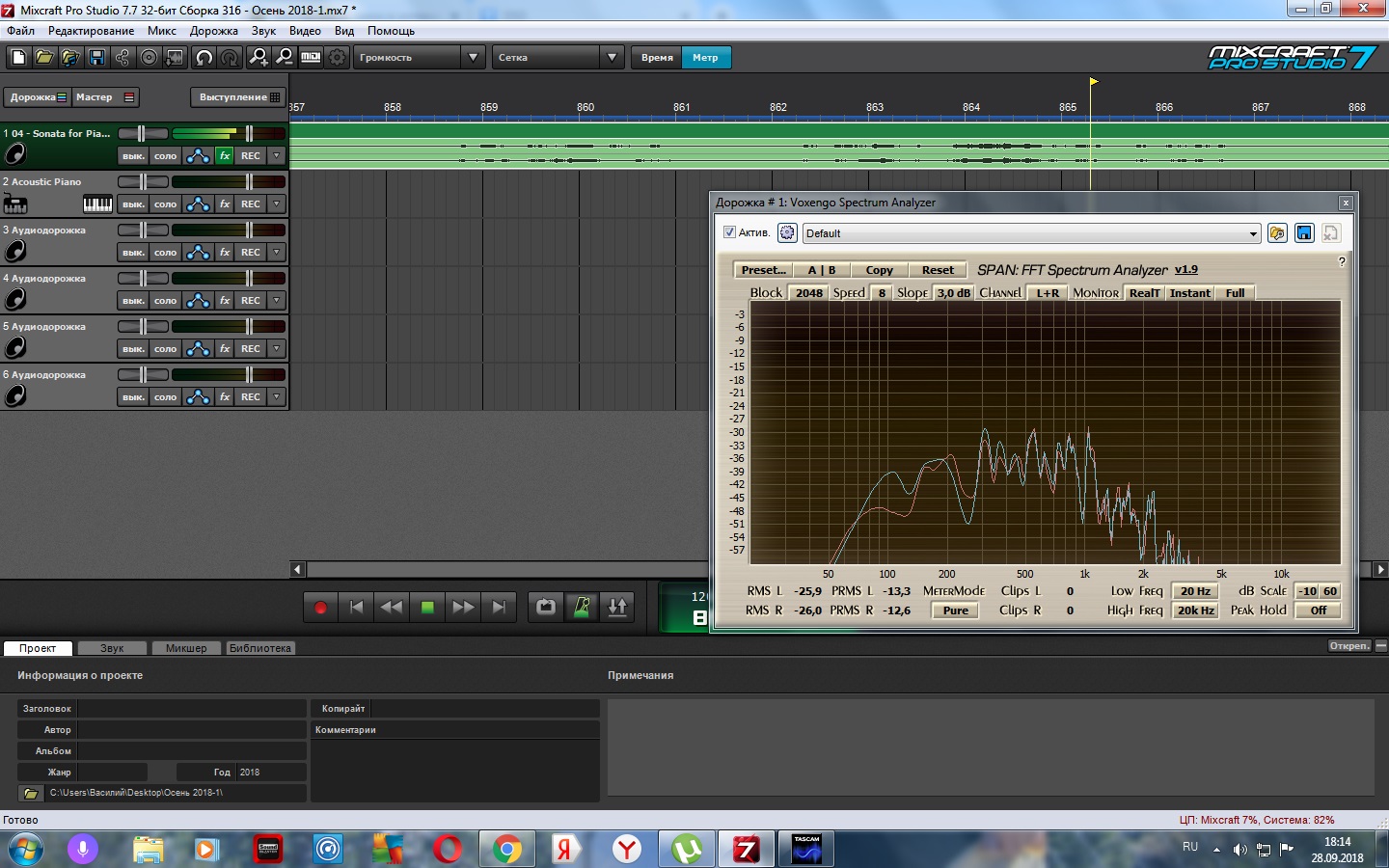Click the mix down to audio file icon
1389x868 pixels.
pos(175,58)
